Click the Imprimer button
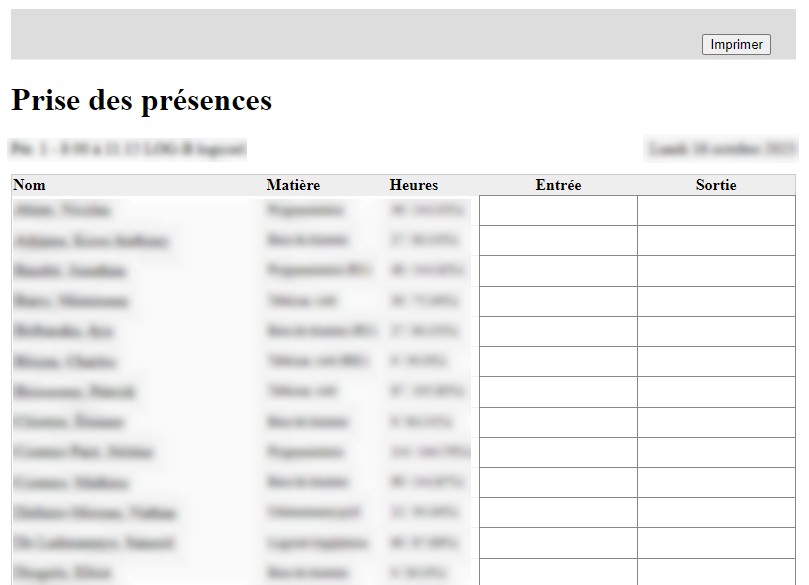The image size is (809, 585). tap(736, 44)
